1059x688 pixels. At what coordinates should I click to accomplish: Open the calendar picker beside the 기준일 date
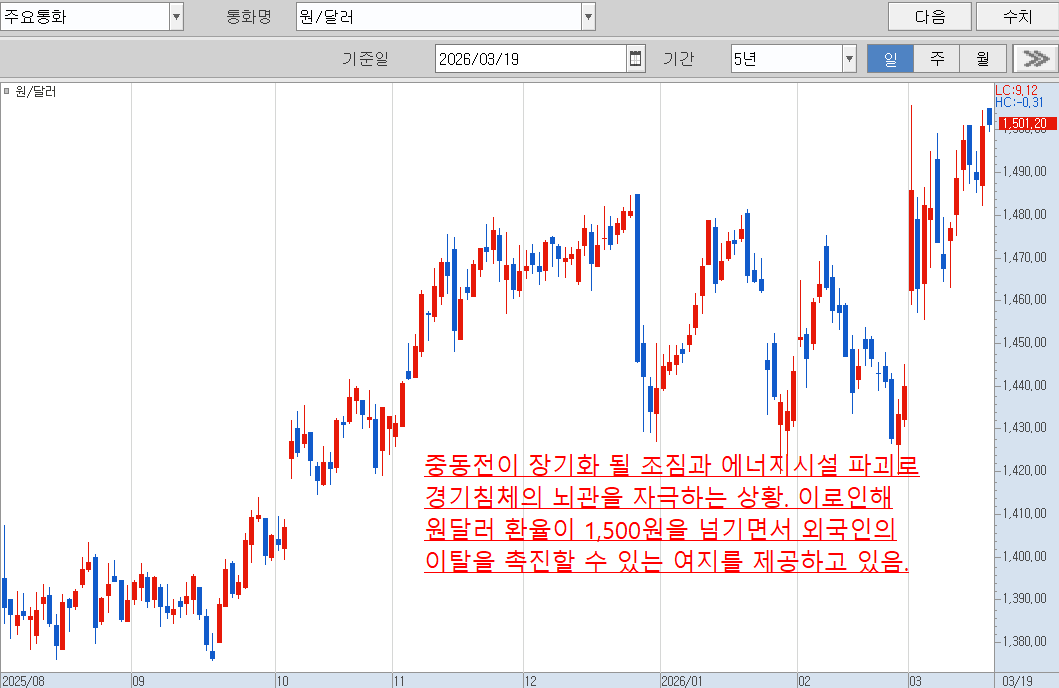(636, 59)
